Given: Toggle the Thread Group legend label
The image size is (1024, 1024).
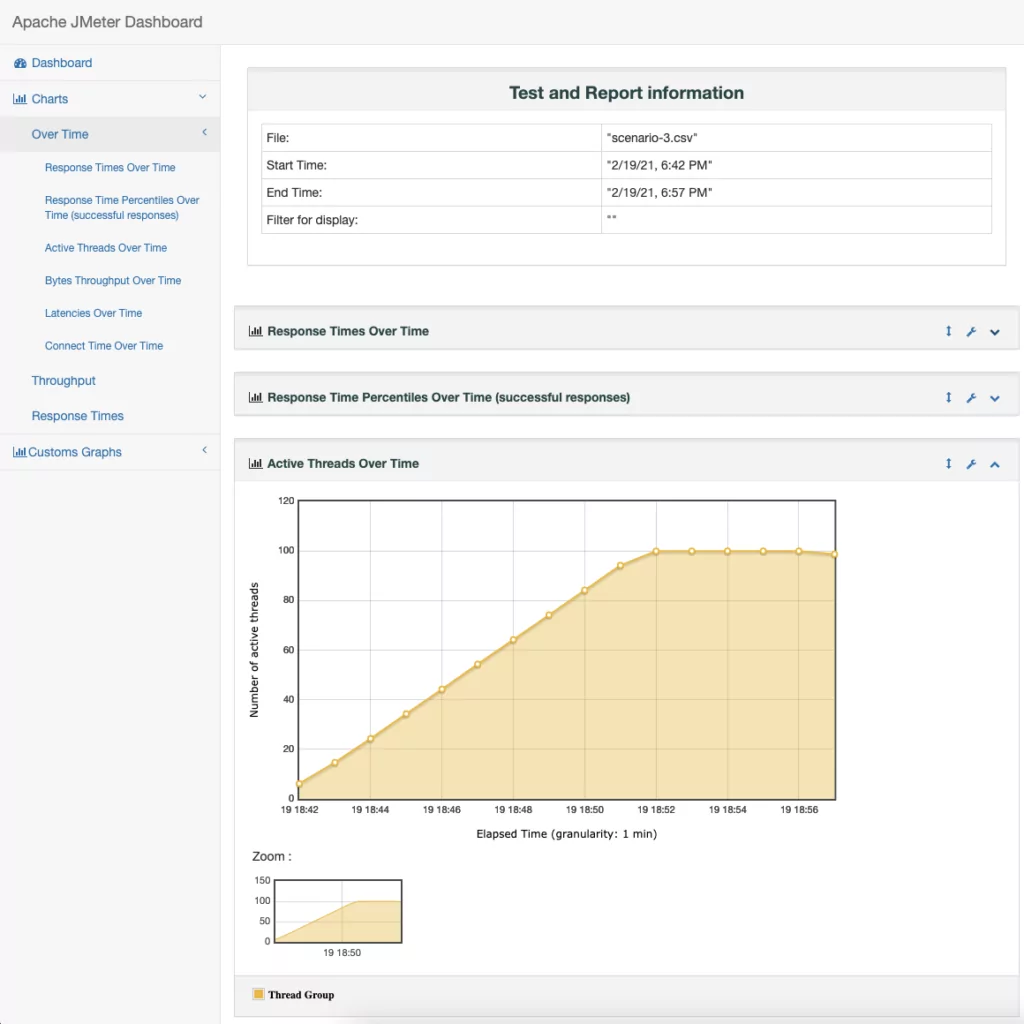Looking at the screenshot, I should point(301,995).
